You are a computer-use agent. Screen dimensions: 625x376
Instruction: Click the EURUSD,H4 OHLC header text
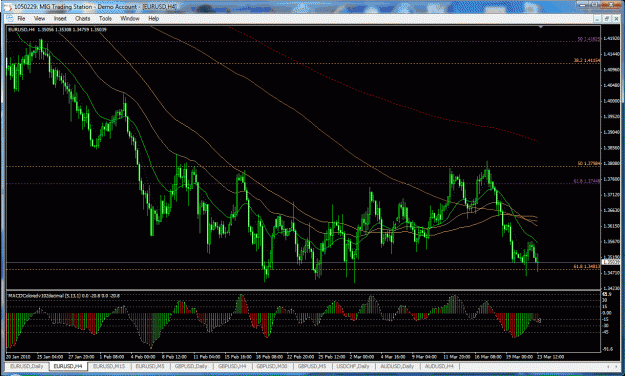click(57, 30)
